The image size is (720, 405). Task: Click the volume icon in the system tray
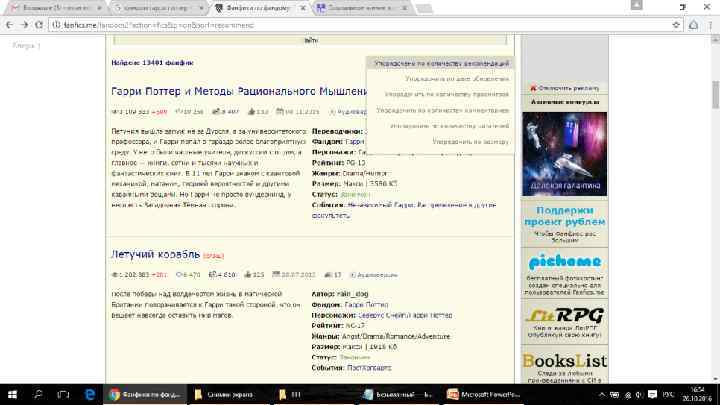639,395
